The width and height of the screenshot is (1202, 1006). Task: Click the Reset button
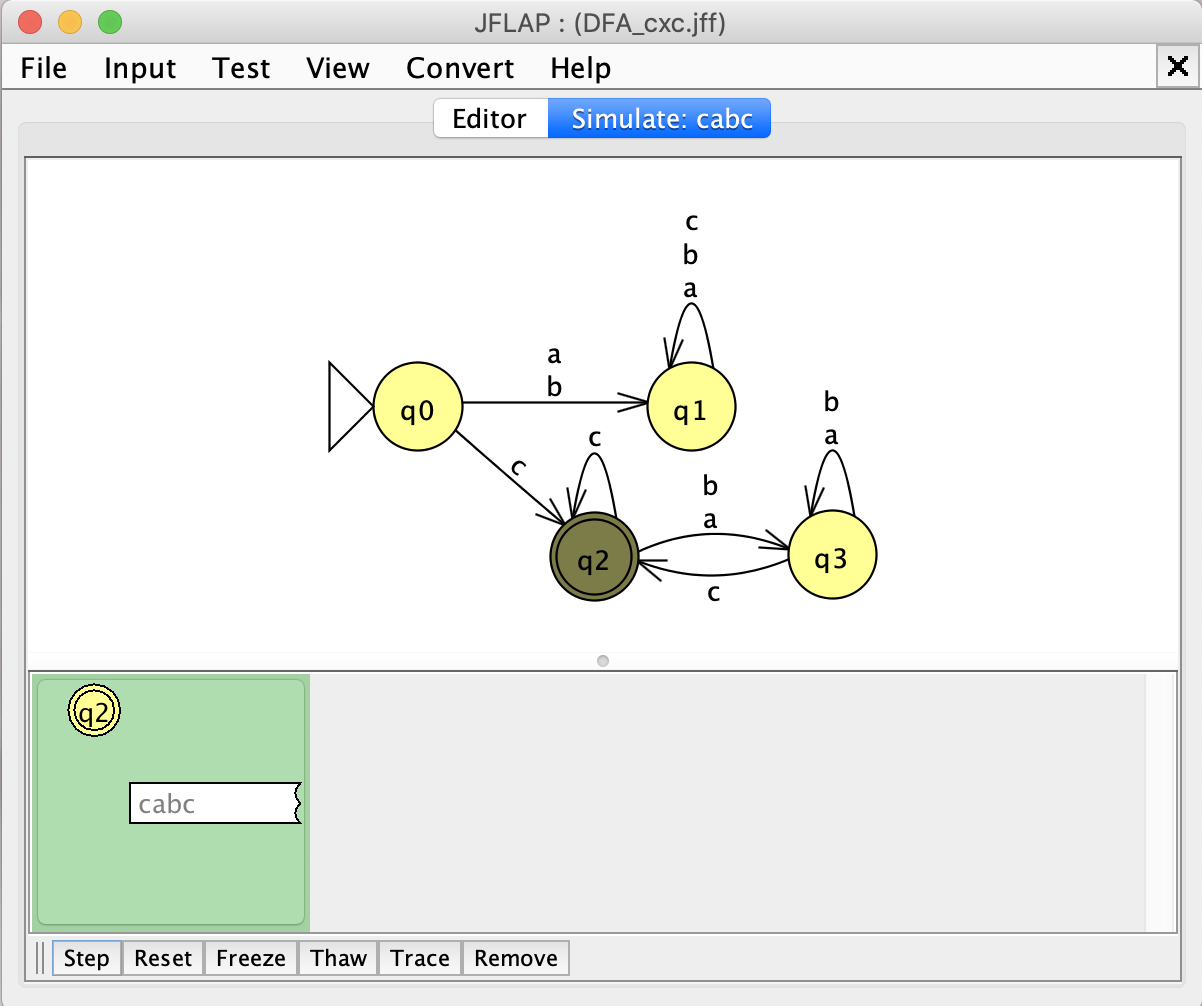(x=163, y=958)
